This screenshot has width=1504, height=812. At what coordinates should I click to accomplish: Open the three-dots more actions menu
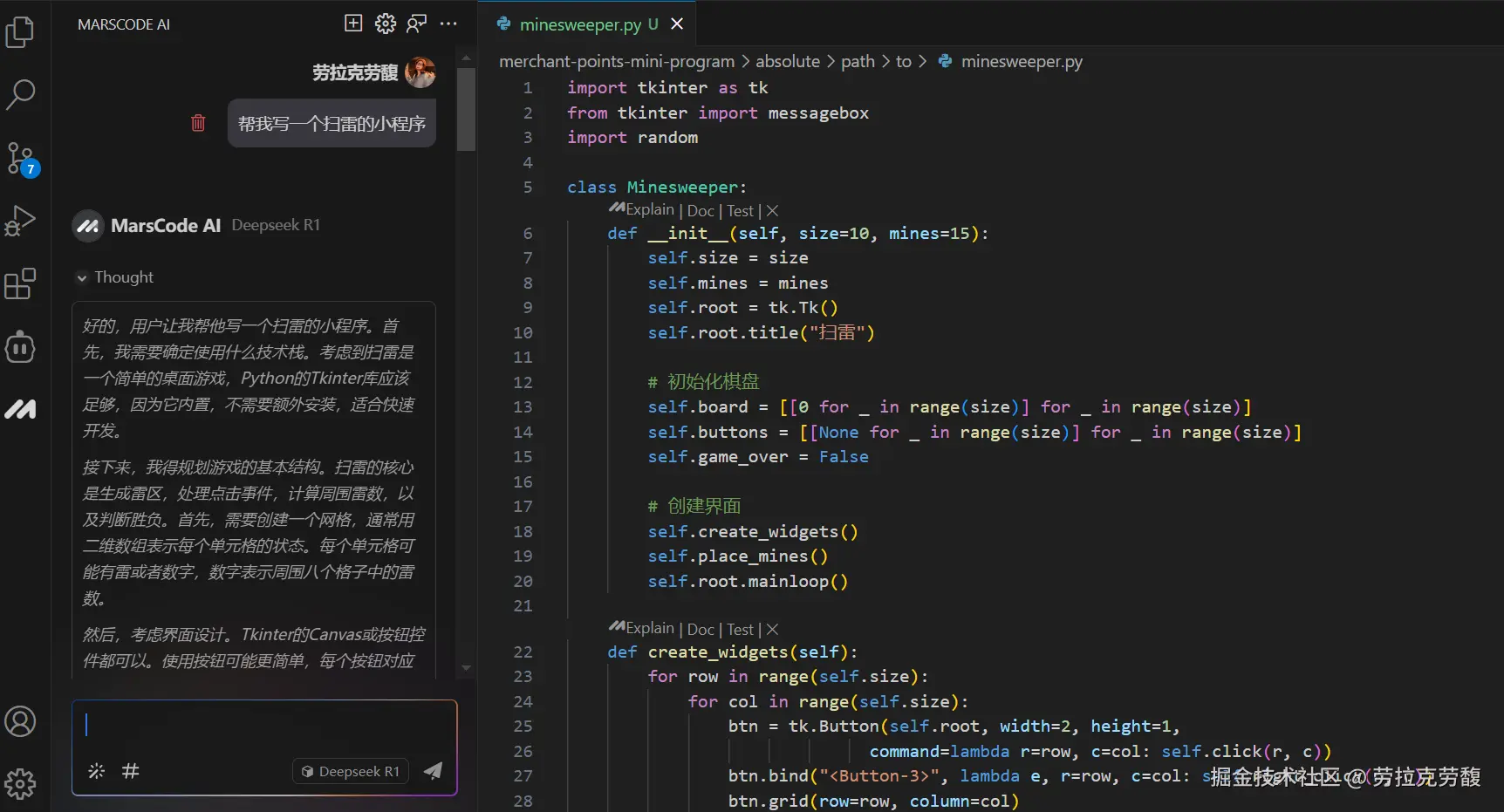tap(448, 24)
